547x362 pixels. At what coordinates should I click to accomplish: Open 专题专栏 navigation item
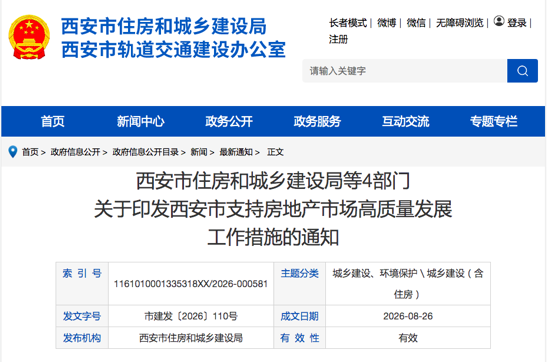pyautogui.click(x=494, y=121)
